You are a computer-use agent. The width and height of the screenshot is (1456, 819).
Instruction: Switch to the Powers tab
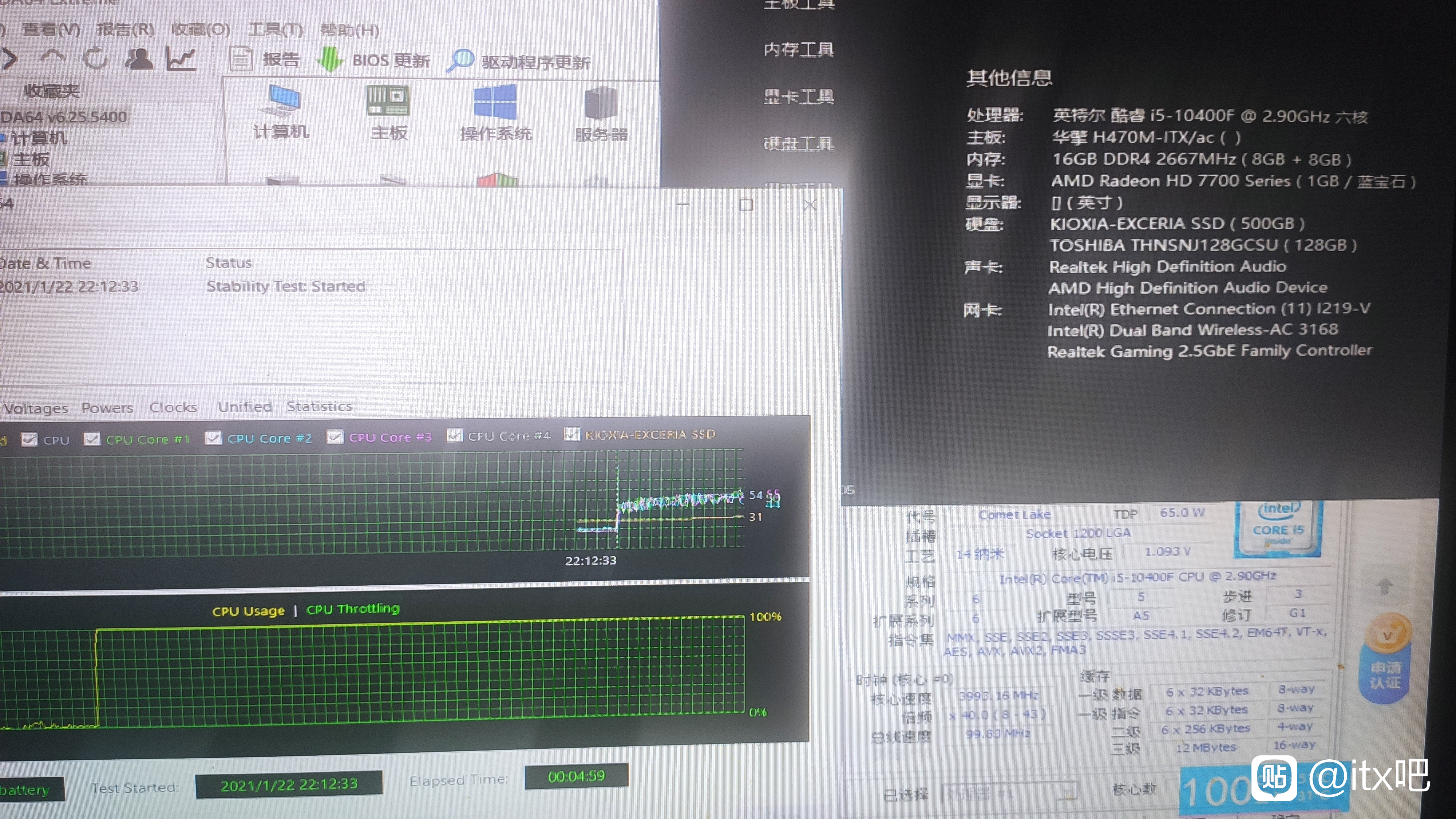click(107, 408)
